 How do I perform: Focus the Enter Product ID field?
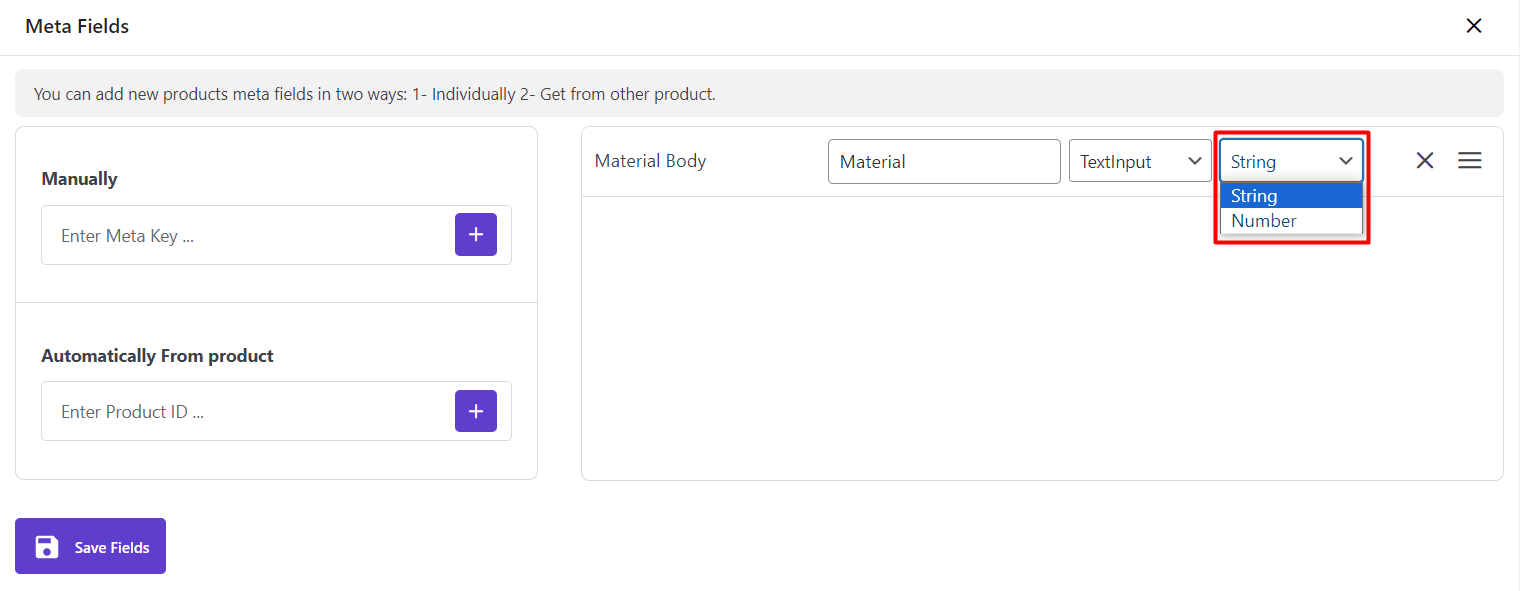248,411
